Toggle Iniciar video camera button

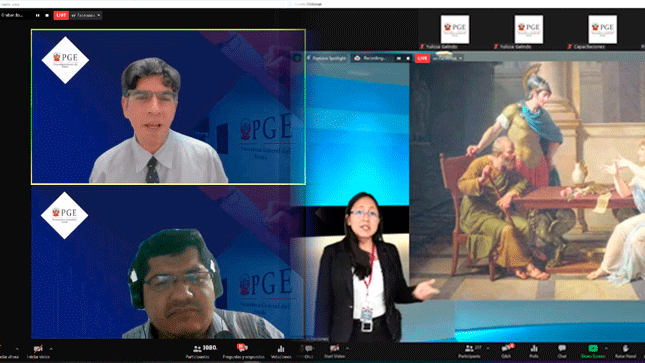[x=38, y=352]
